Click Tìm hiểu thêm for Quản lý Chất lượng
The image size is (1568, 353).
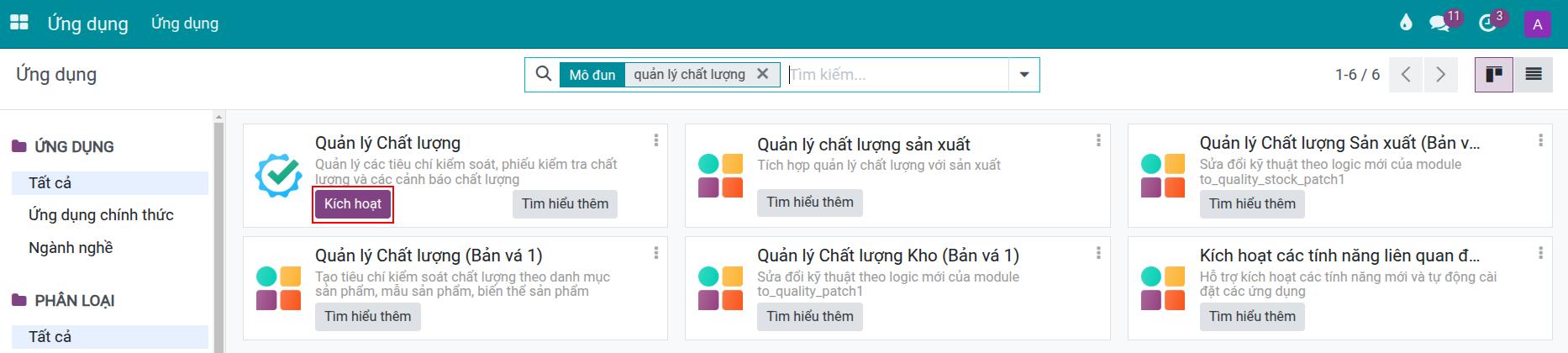[x=565, y=204]
